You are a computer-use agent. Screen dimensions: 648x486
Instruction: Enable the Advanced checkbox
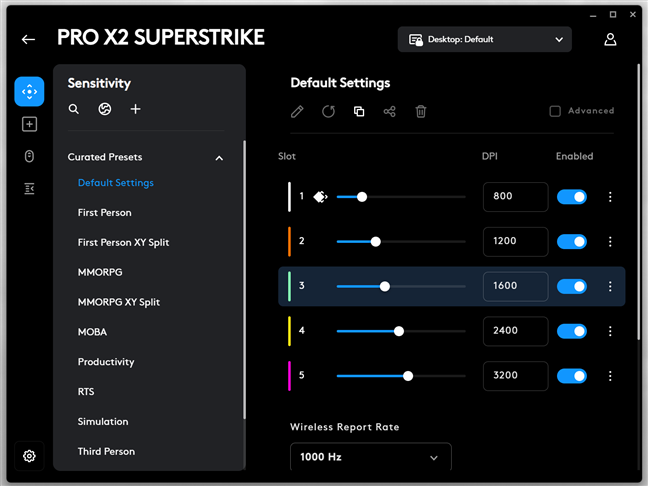[x=555, y=111]
